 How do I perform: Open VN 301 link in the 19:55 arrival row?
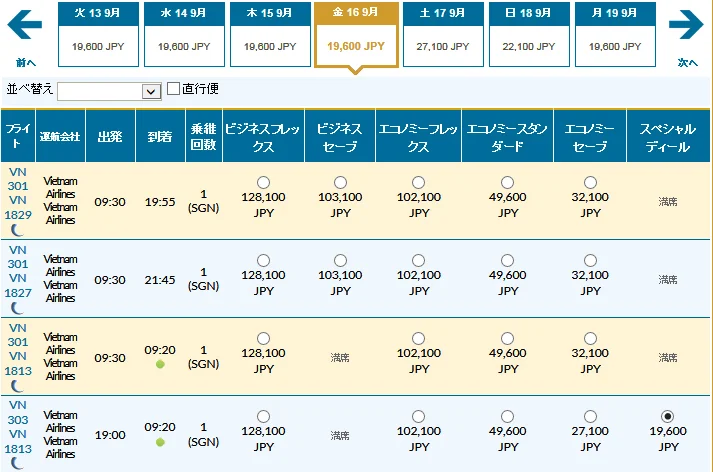(18, 179)
